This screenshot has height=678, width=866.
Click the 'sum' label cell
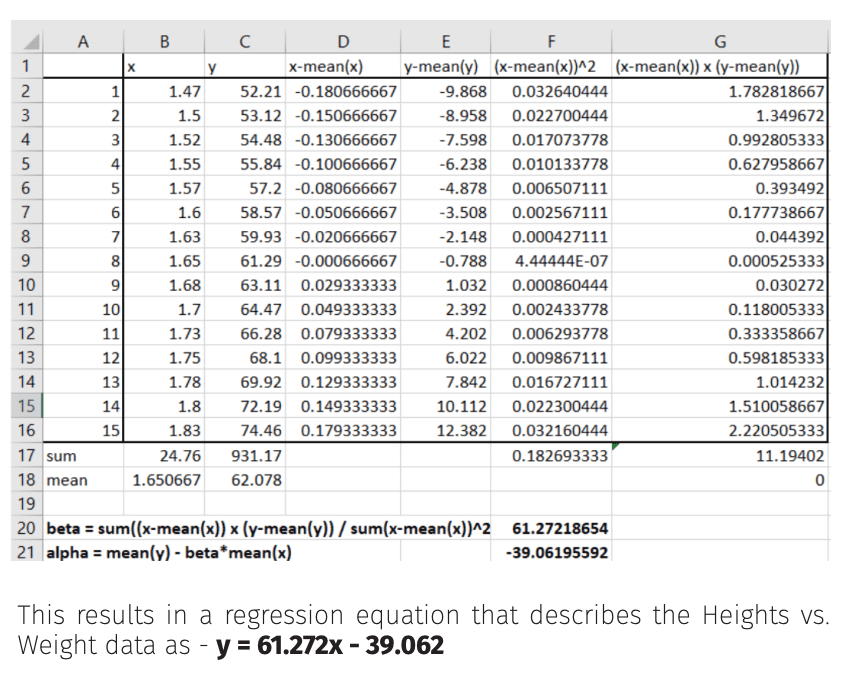click(83, 455)
